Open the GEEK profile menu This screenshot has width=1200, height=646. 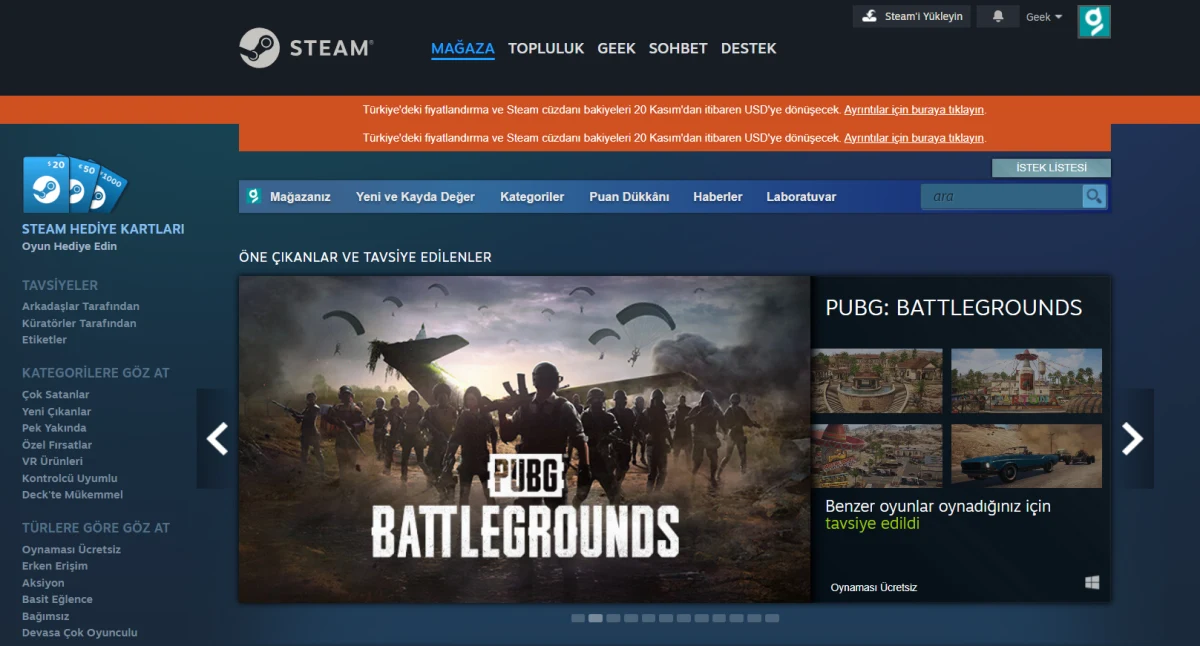pos(616,48)
